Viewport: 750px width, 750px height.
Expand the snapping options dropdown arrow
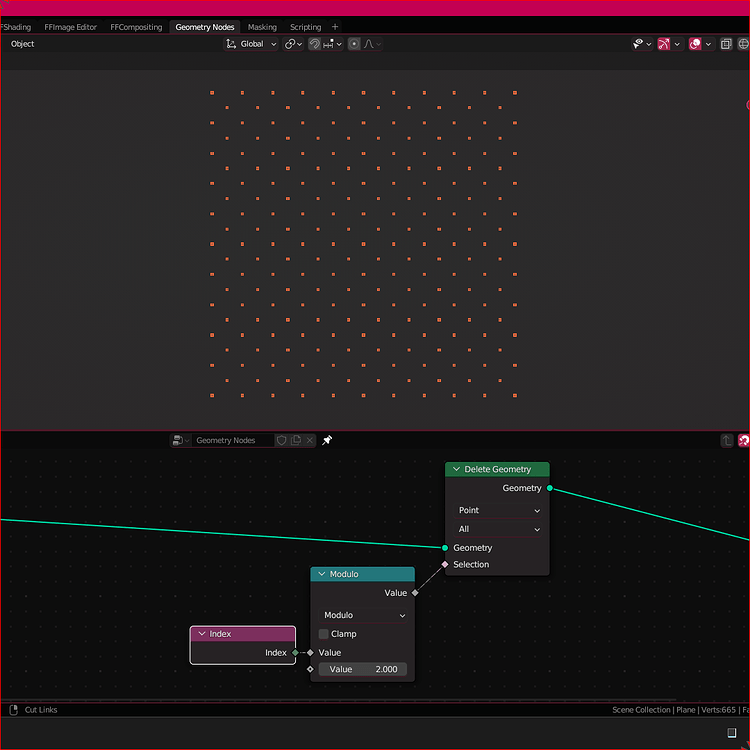(339, 44)
